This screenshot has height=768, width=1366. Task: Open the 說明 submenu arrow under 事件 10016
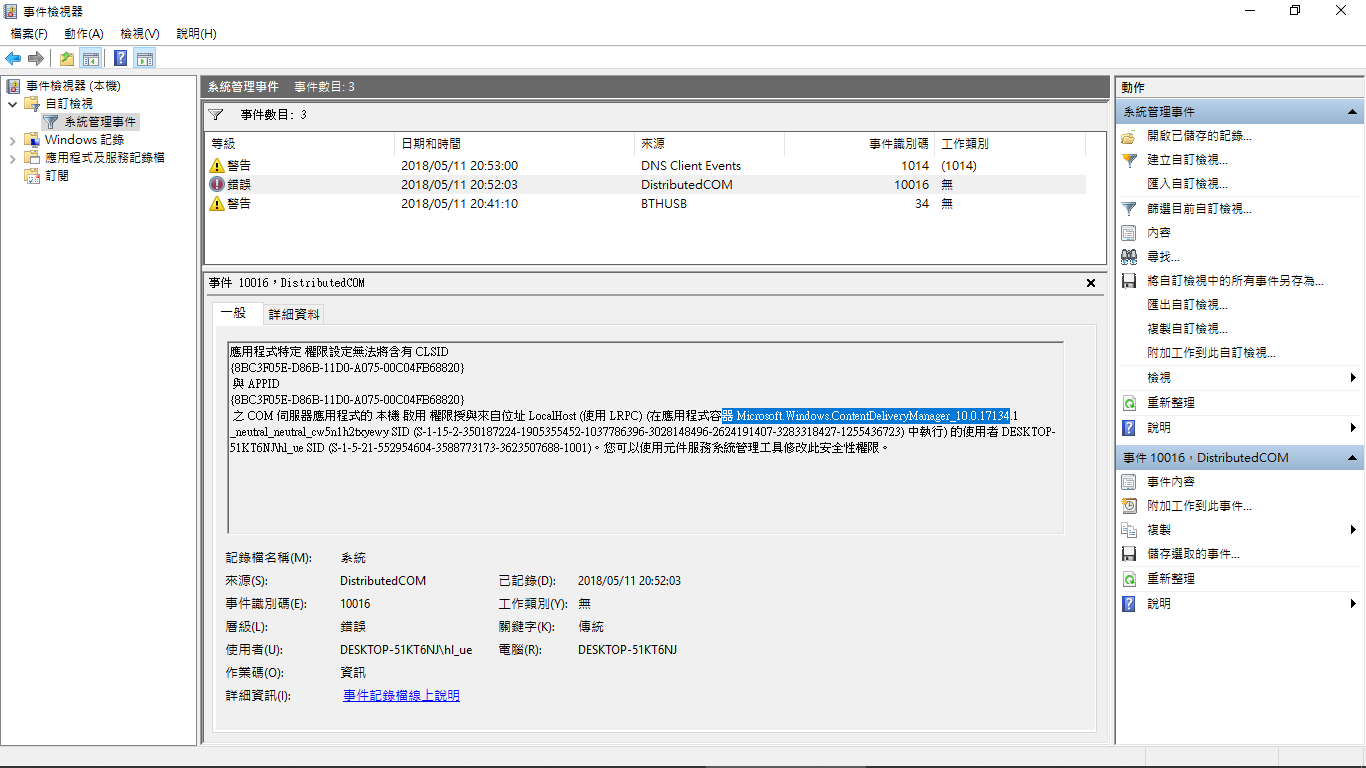tap(1353, 604)
